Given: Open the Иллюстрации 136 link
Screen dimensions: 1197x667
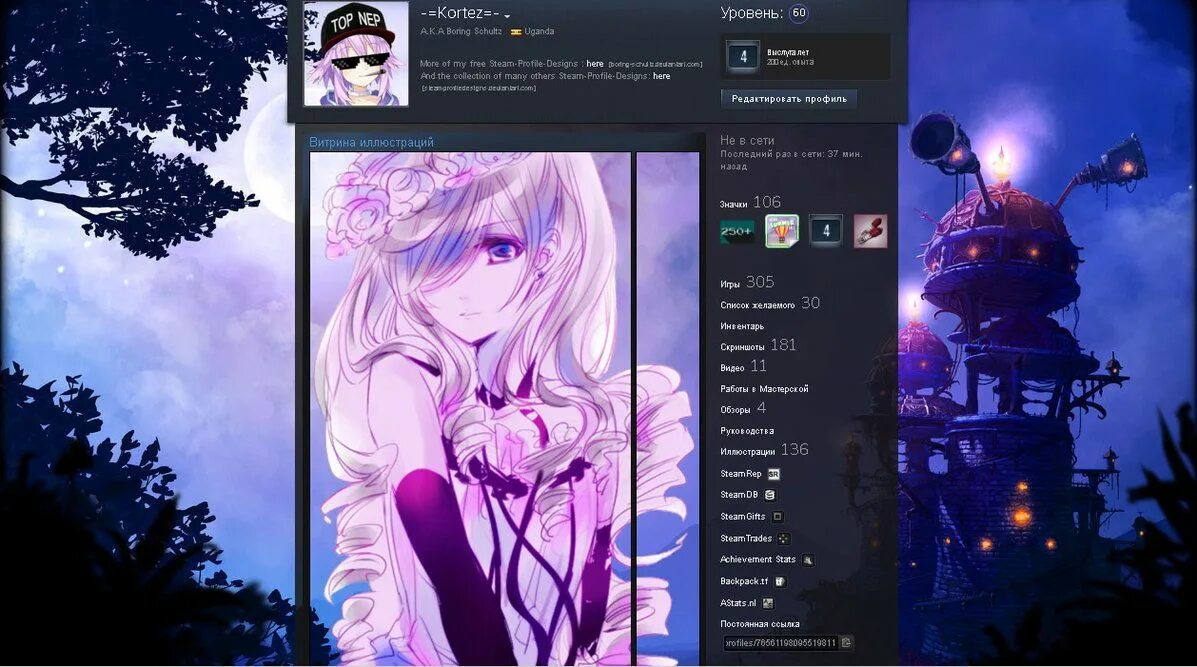Looking at the screenshot, I should pos(764,450).
